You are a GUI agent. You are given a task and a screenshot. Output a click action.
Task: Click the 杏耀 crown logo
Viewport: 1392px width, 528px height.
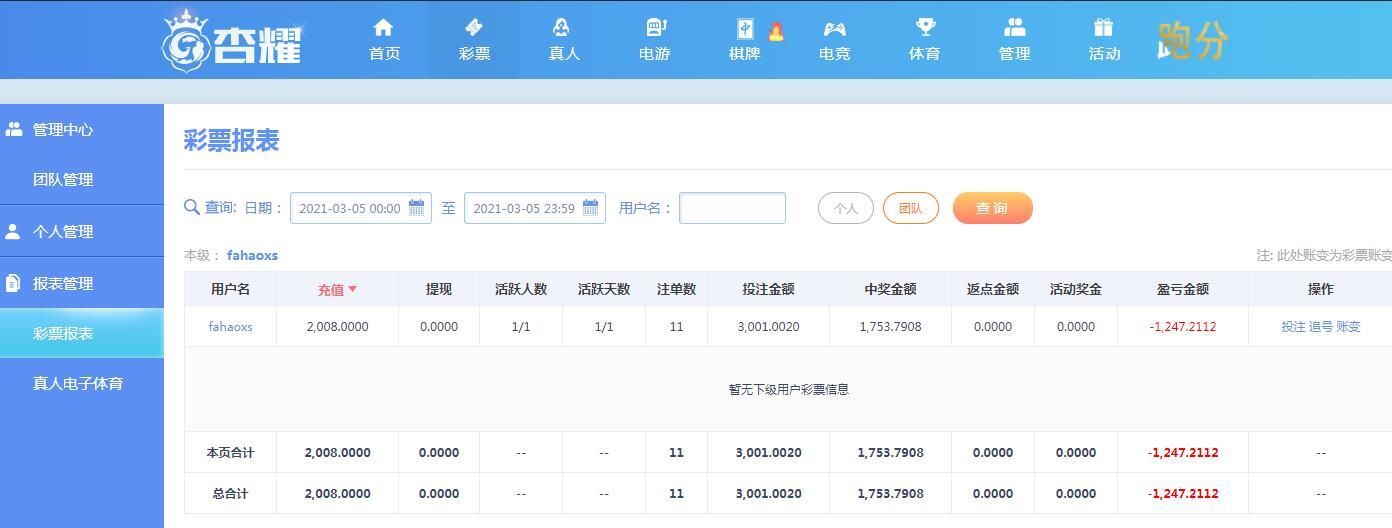coord(232,40)
